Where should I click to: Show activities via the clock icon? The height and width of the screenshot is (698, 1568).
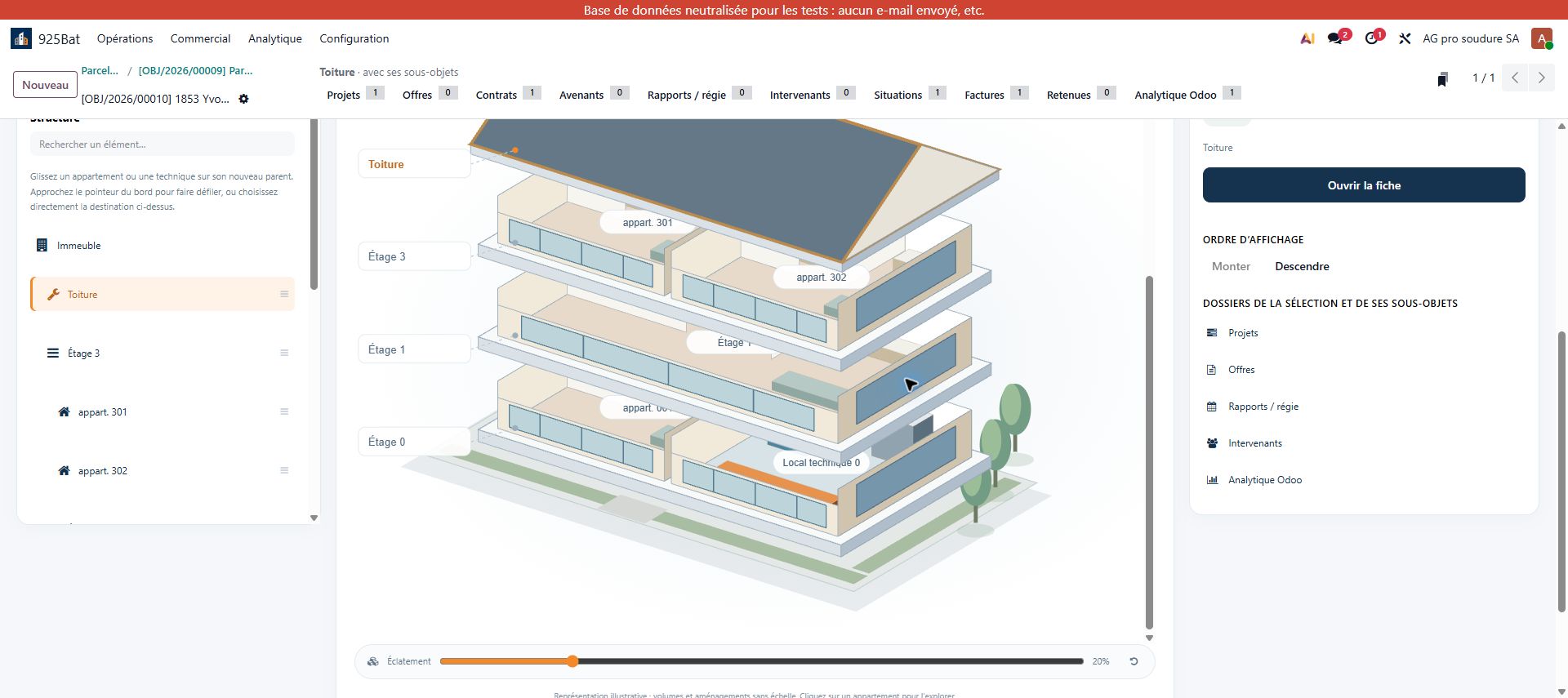coord(1373,38)
